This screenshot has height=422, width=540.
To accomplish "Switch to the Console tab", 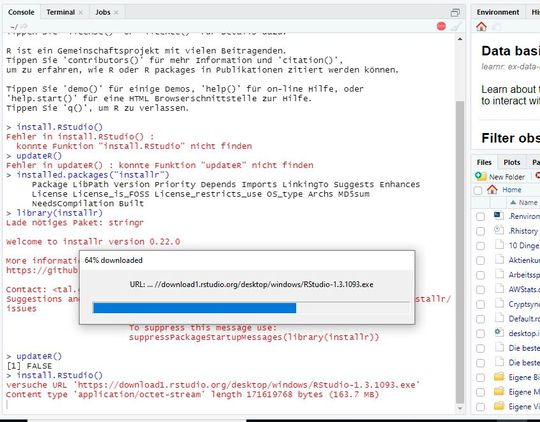I will tap(21, 12).
